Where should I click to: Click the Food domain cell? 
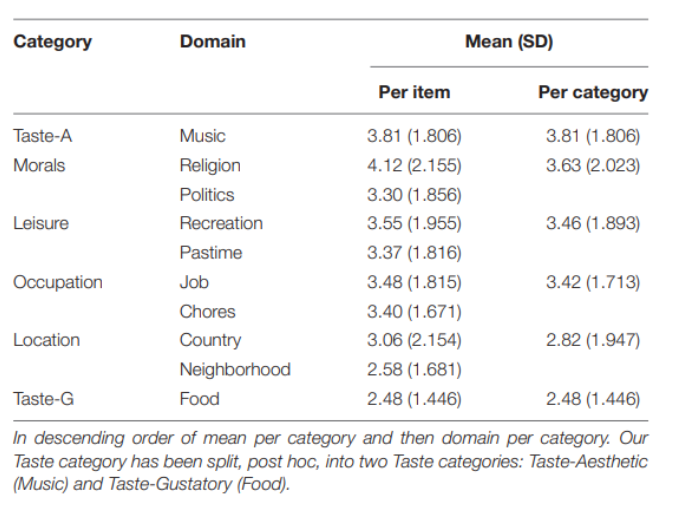click(x=199, y=399)
